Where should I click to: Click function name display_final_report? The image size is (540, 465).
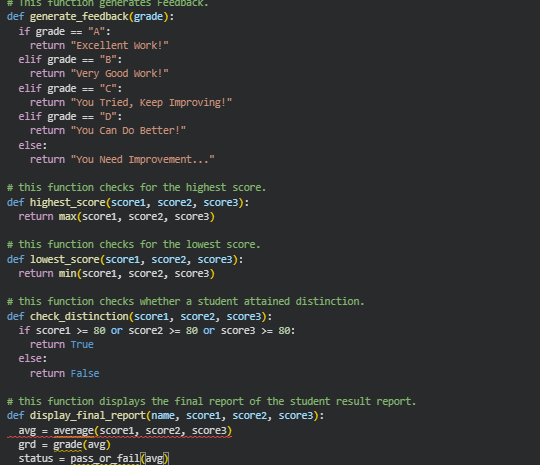point(88,415)
